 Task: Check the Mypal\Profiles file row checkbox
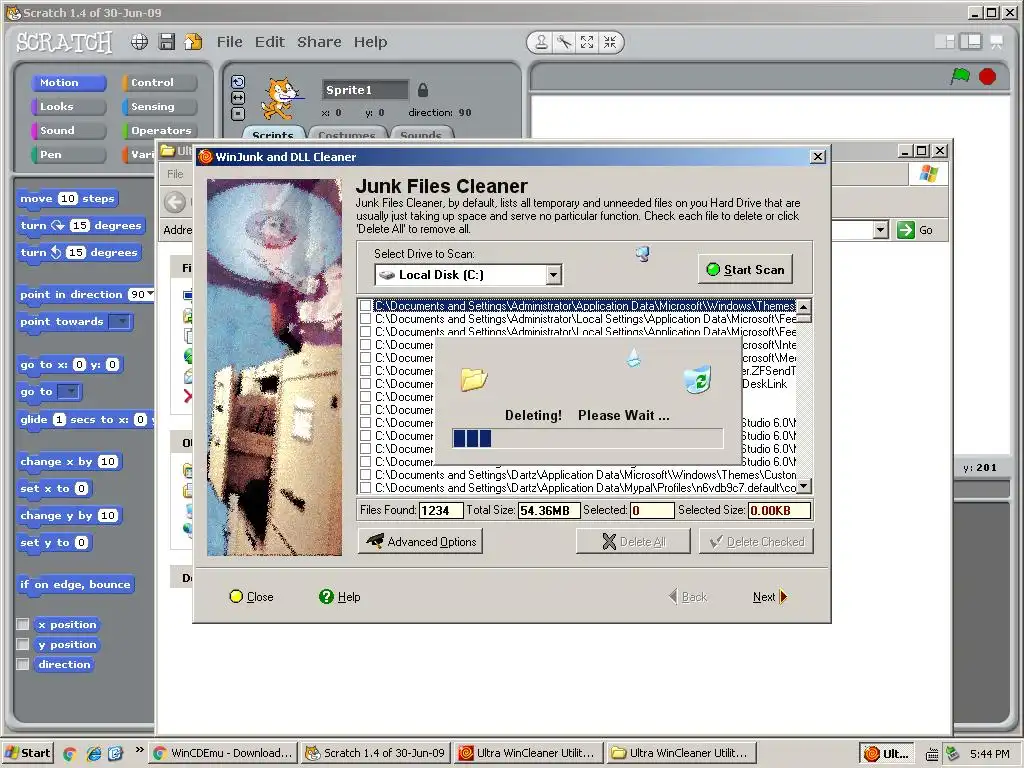(366, 488)
